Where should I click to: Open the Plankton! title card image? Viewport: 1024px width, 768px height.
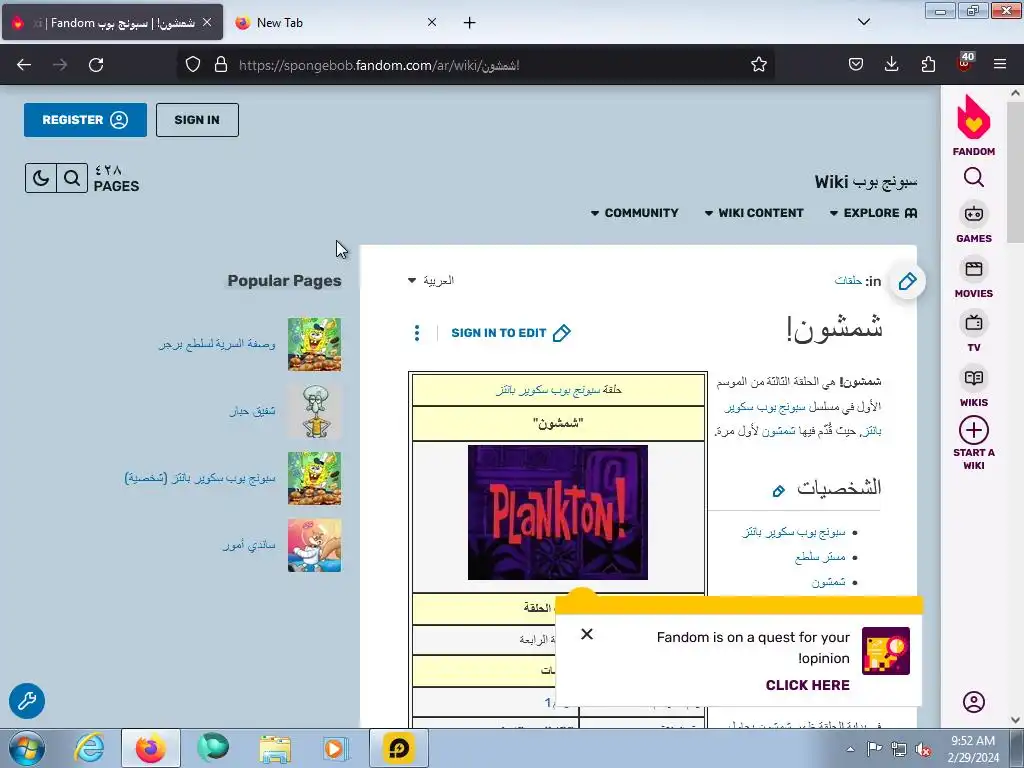point(558,512)
